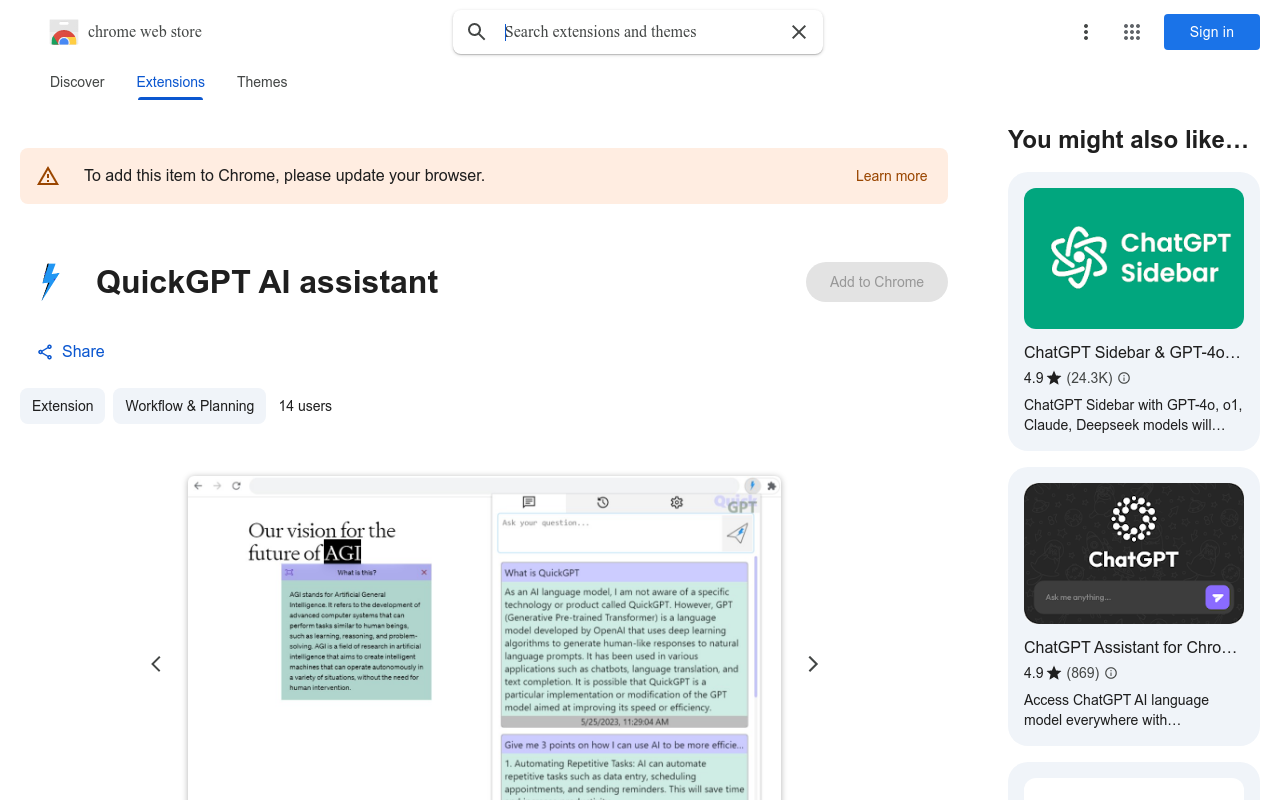This screenshot has width=1280, height=800.
Task: Clear the search field with X icon
Action: pyautogui.click(x=799, y=32)
